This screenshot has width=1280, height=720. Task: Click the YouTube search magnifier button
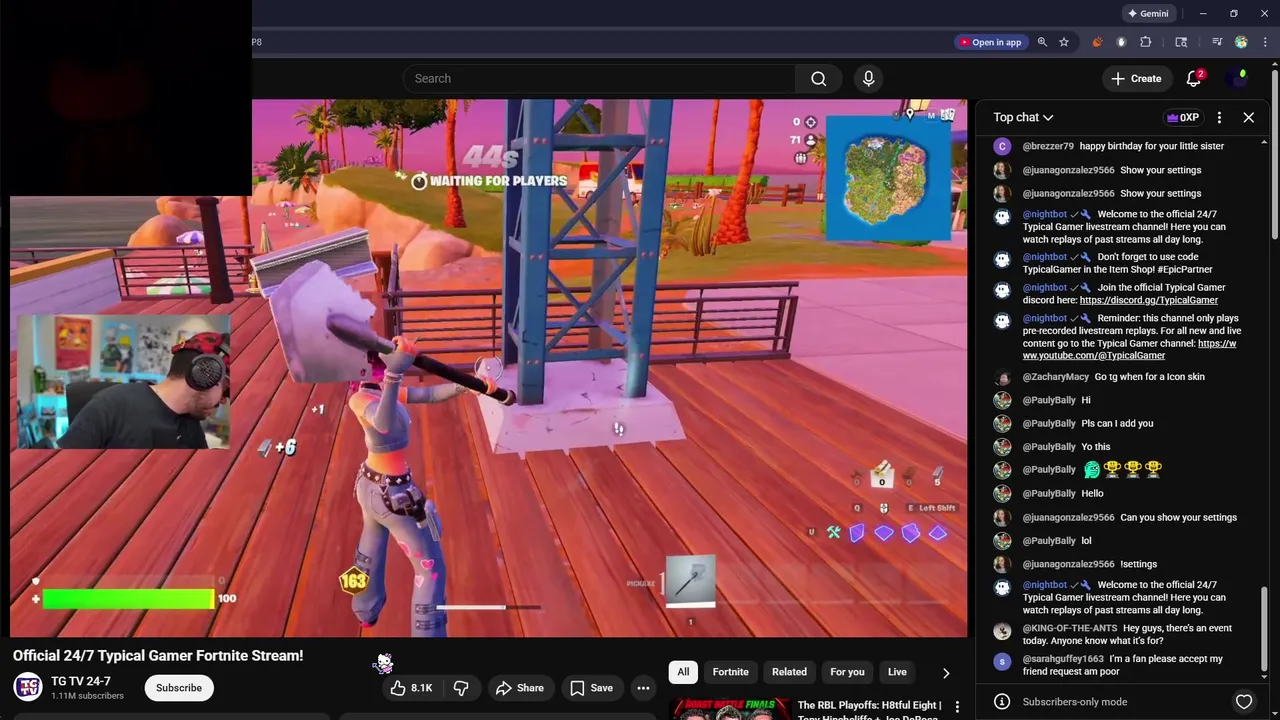tap(818, 78)
